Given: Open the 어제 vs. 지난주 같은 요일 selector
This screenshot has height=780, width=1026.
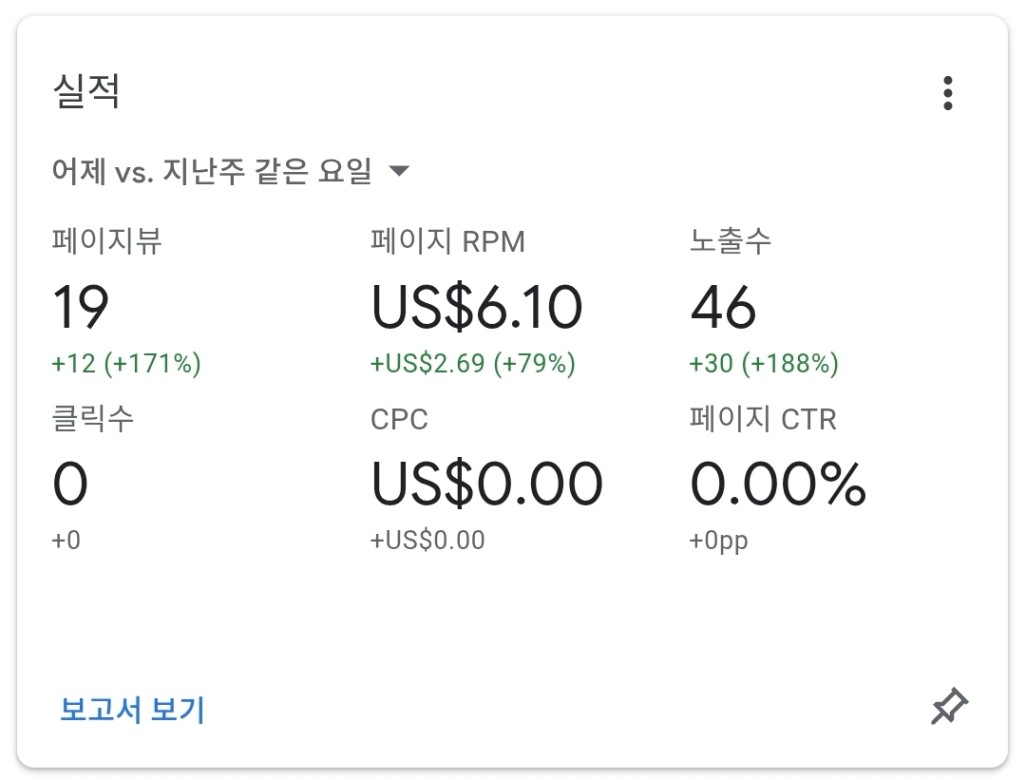Looking at the screenshot, I should [230, 171].
